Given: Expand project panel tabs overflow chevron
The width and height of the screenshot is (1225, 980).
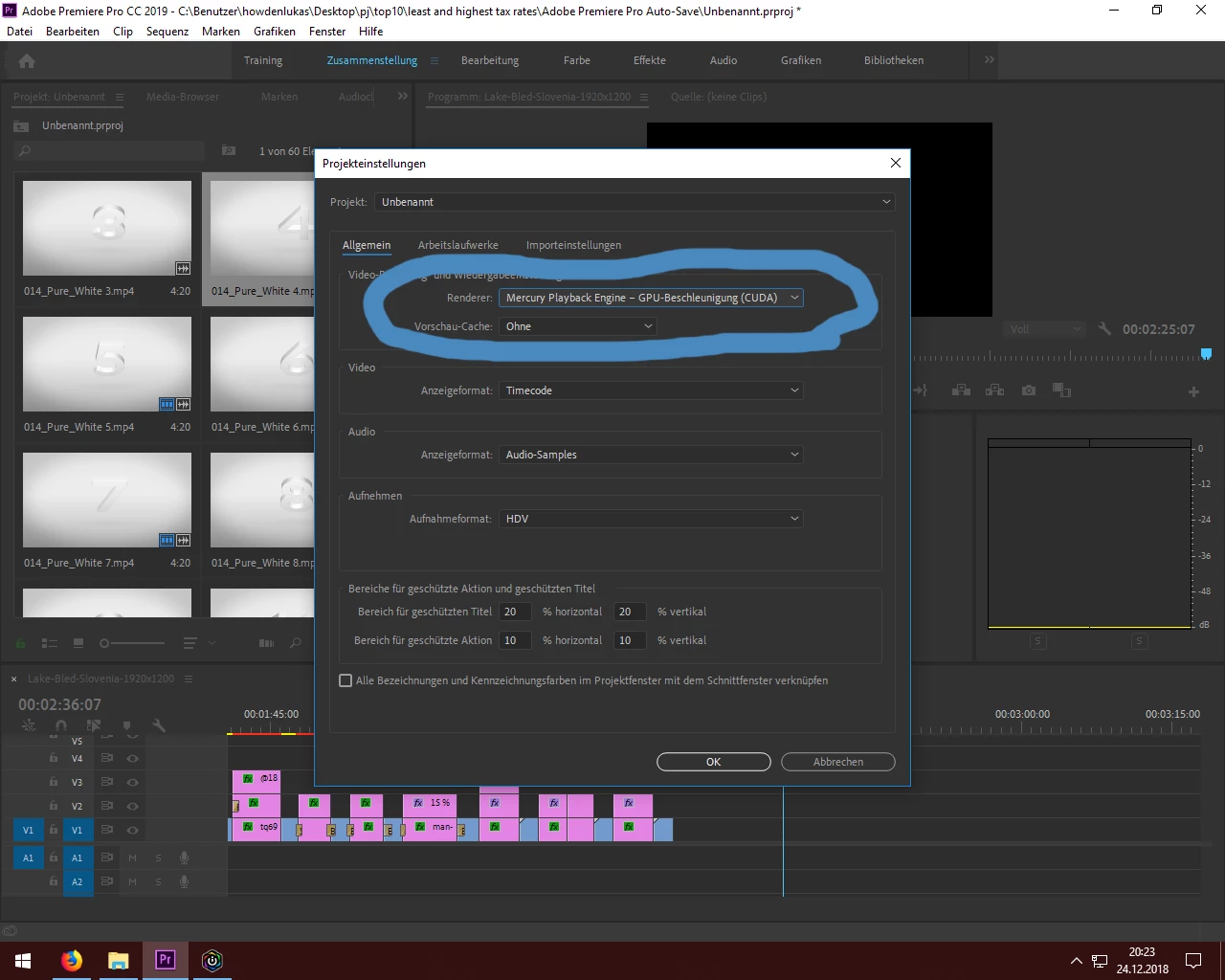Looking at the screenshot, I should click(403, 97).
